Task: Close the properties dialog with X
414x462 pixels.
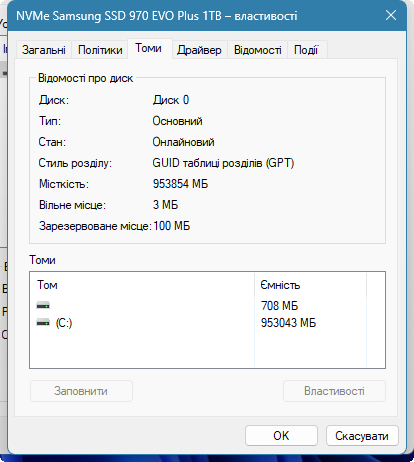Action: [391, 15]
